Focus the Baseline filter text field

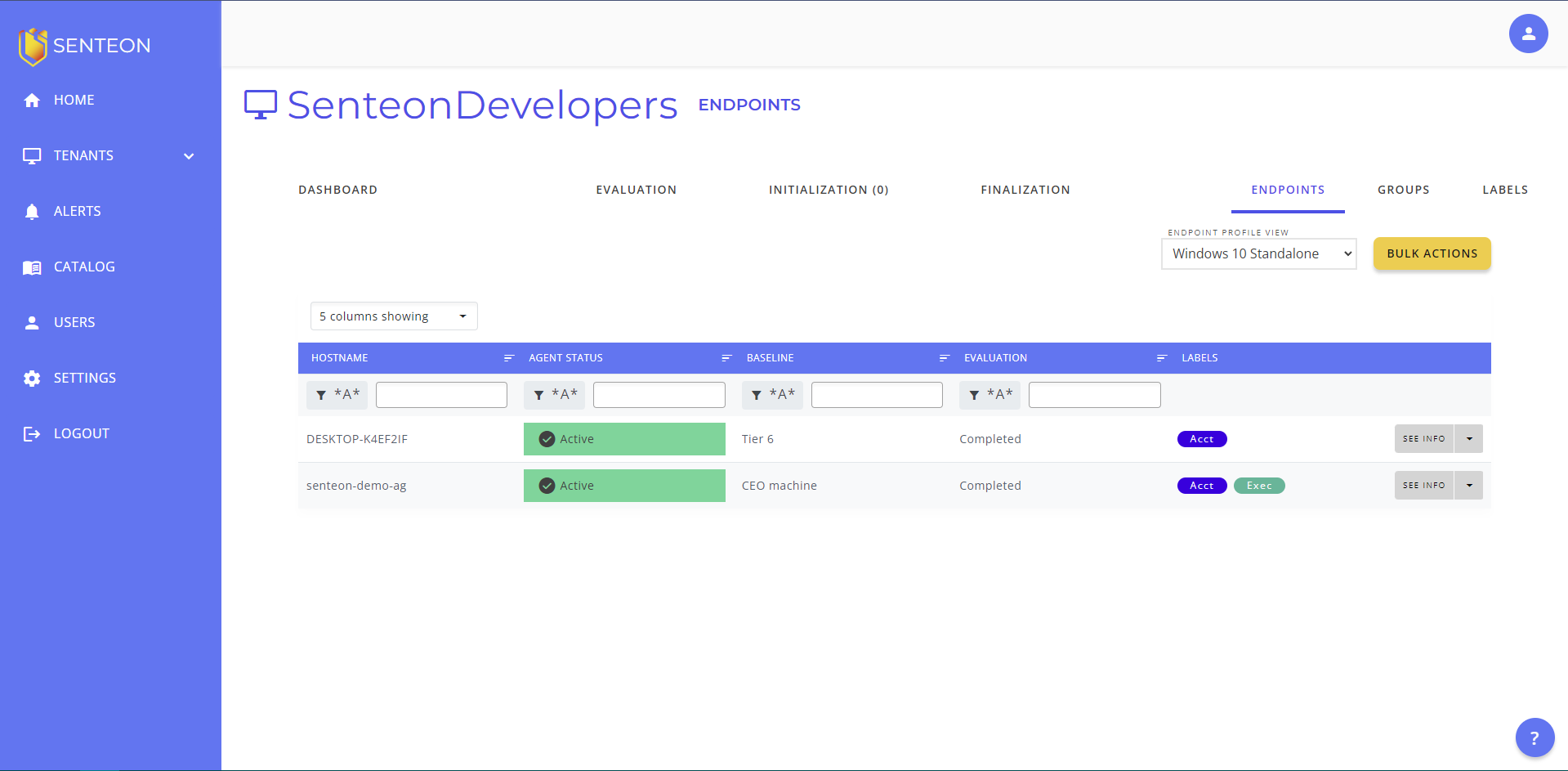pyautogui.click(x=877, y=395)
